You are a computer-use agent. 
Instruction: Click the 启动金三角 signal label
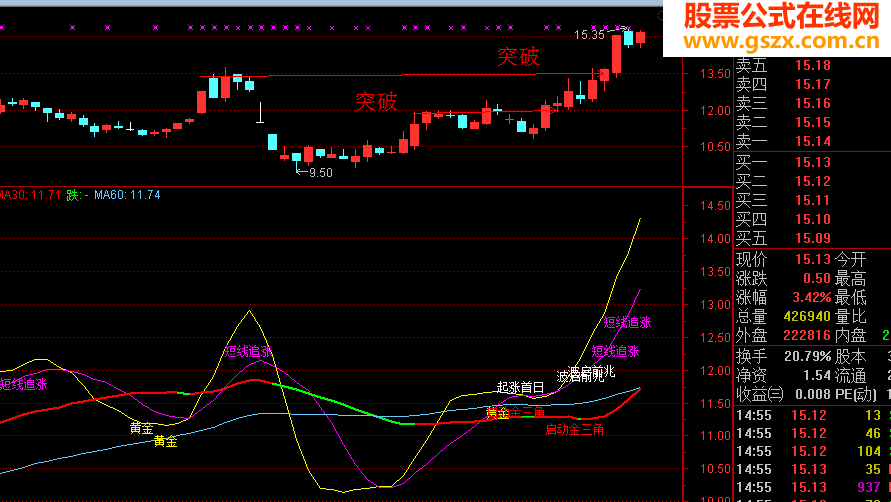pyautogui.click(x=574, y=430)
